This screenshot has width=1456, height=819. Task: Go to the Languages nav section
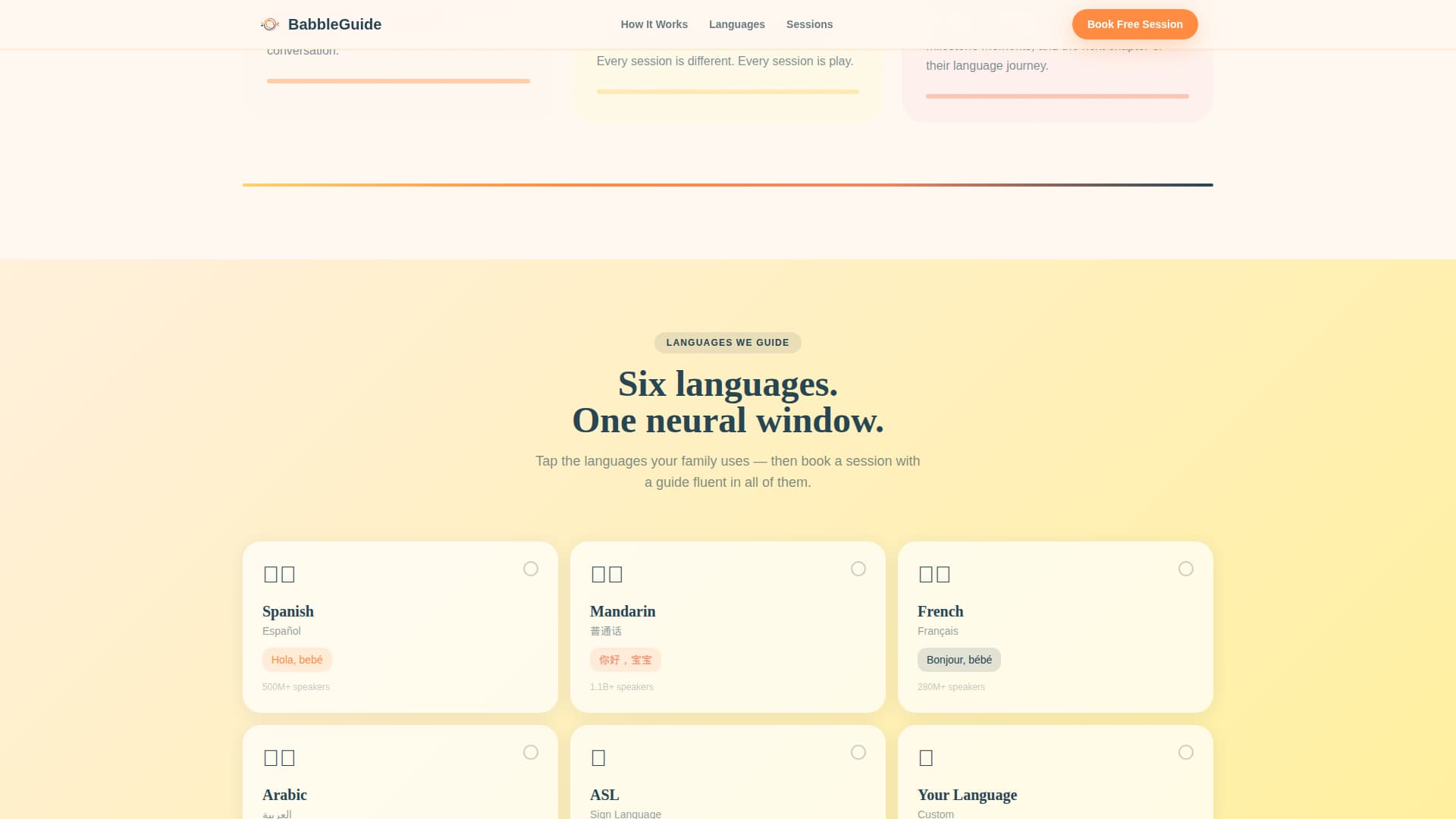(736, 24)
